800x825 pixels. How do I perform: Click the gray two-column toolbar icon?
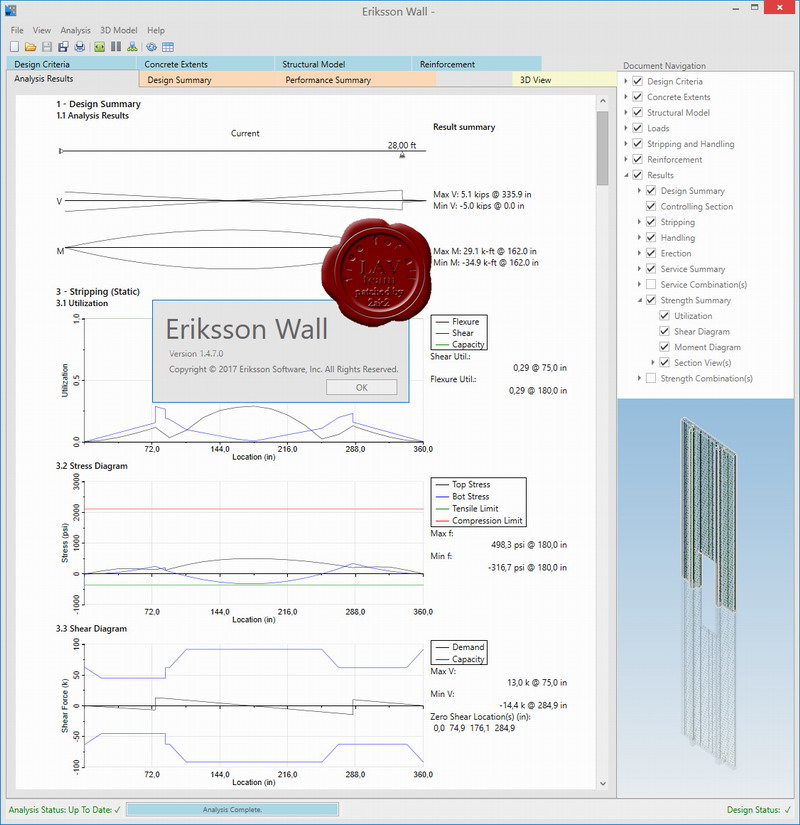tap(116, 47)
